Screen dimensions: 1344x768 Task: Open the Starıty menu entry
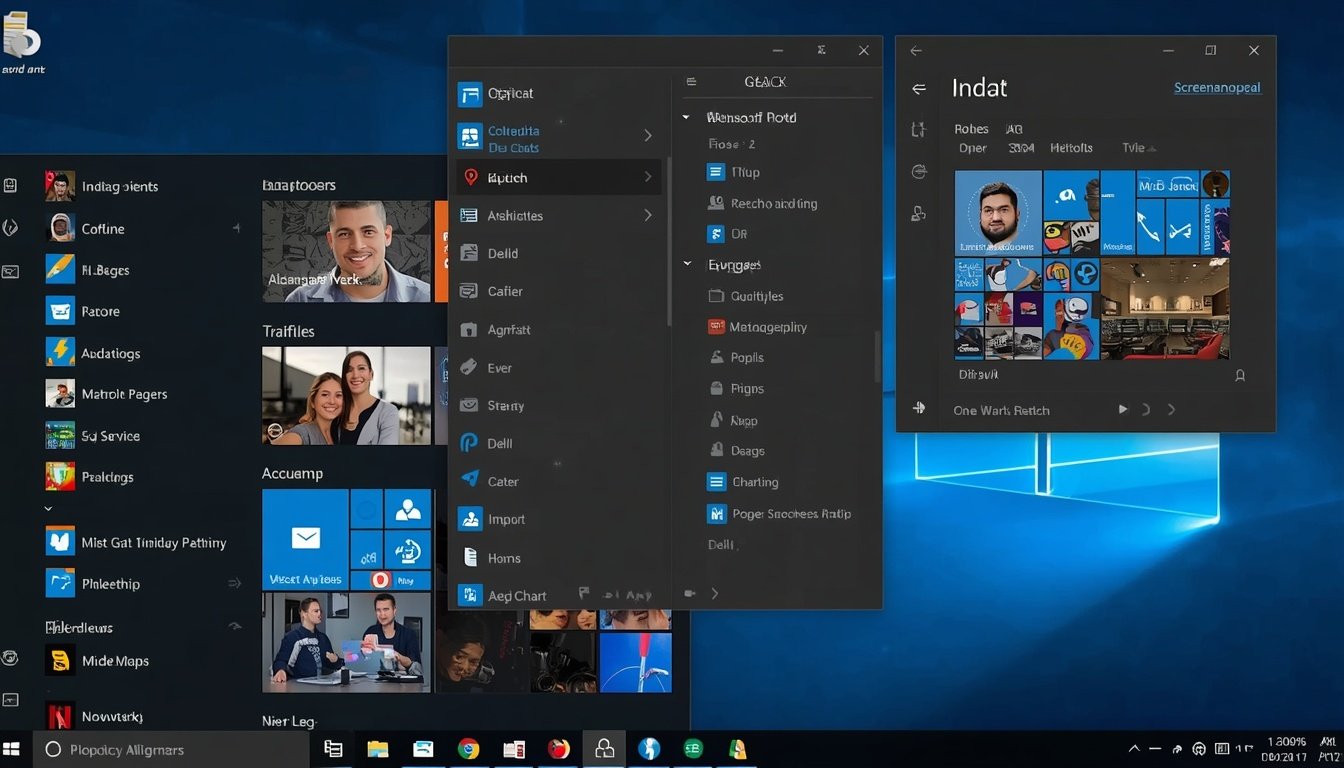point(558,405)
